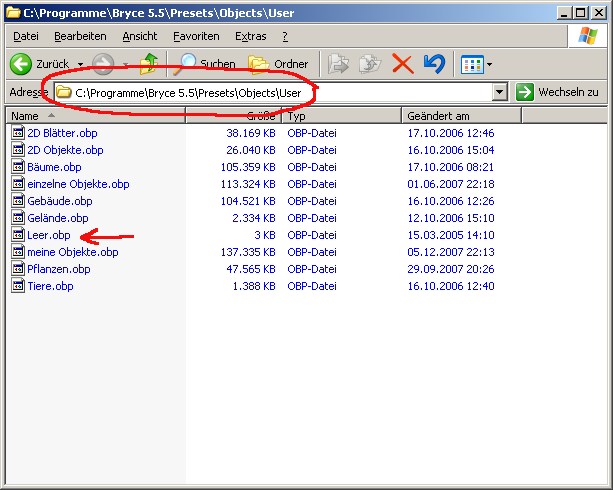Click size value 3 KB

pos(265,235)
